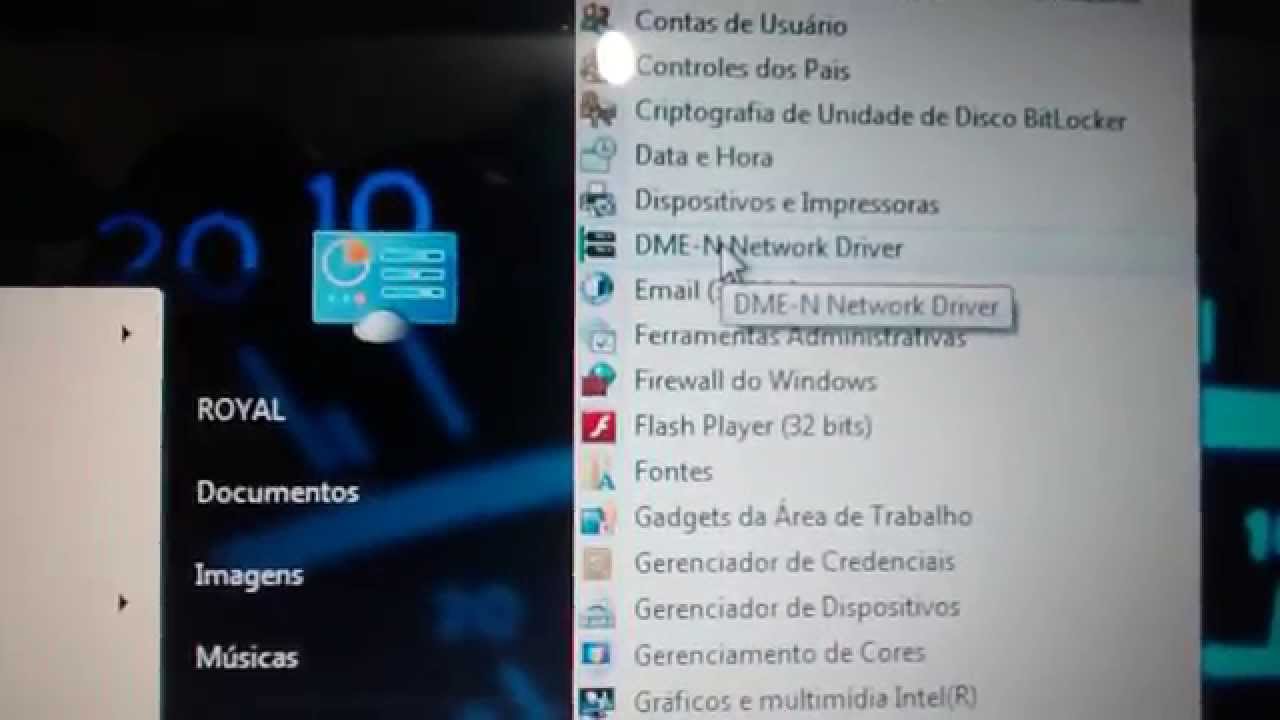The image size is (1280, 720).
Task: Click the Control Panel picture in Start menu
Action: coord(385,285)
